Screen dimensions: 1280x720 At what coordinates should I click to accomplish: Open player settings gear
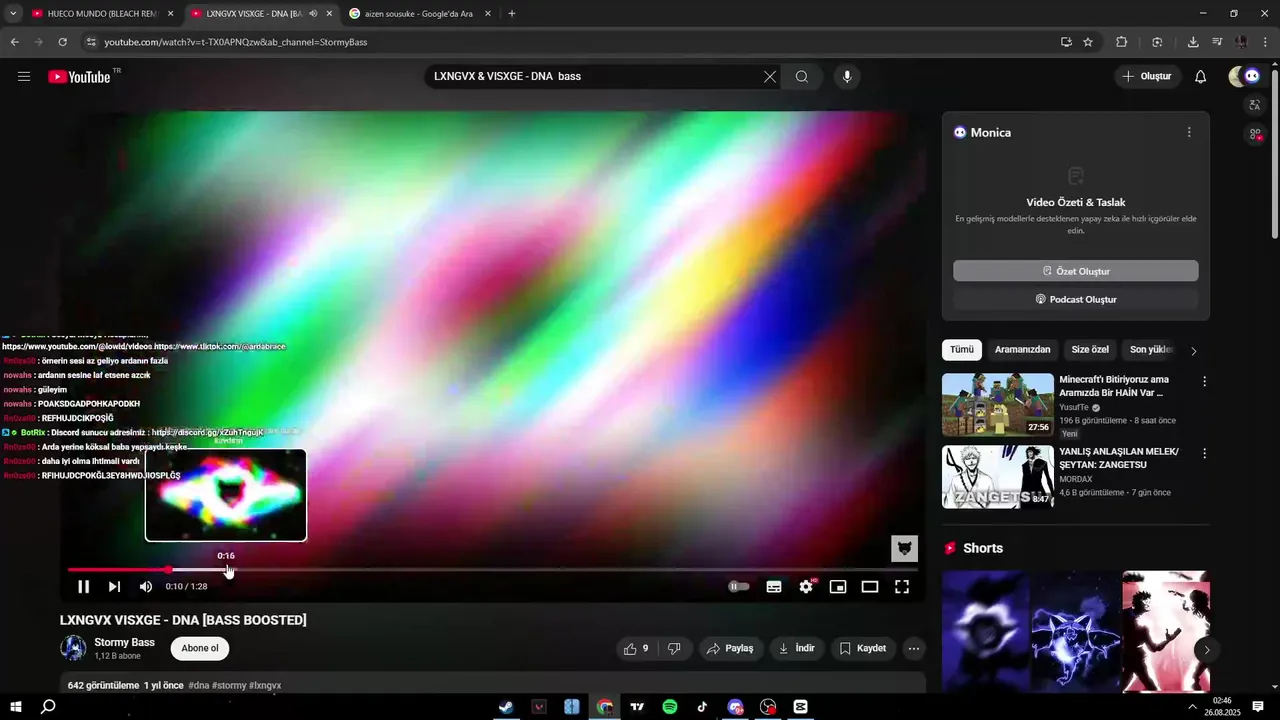(806, 587)
